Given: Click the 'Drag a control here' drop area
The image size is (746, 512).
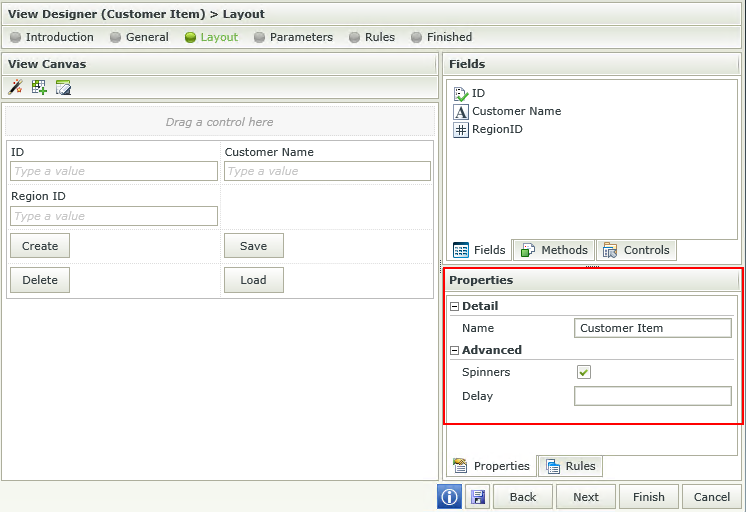Looking at the screenshot, I should 220,122.
